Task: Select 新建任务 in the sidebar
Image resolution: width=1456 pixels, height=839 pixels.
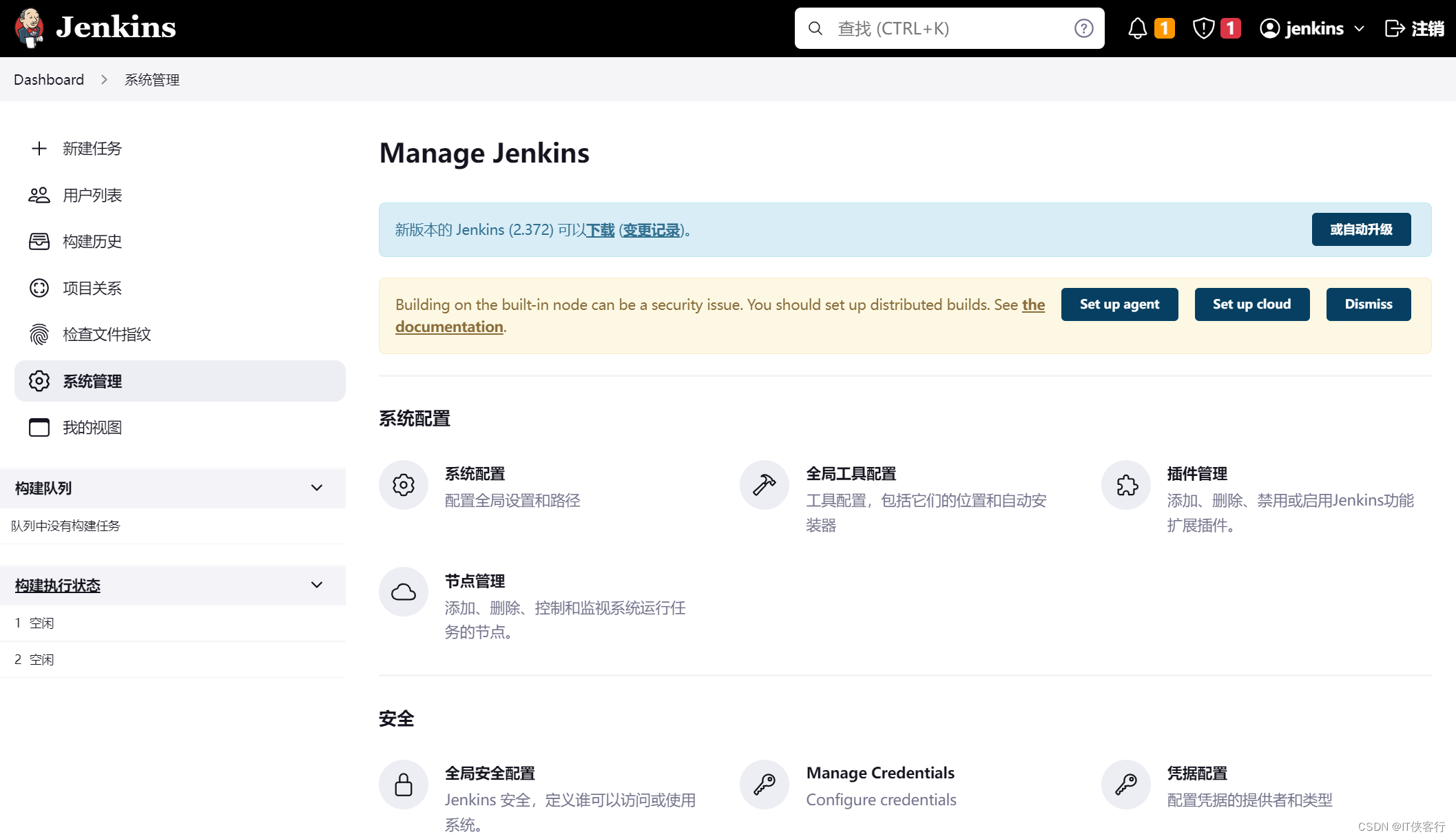Action: pyautogui.click(x=92, y=149)
